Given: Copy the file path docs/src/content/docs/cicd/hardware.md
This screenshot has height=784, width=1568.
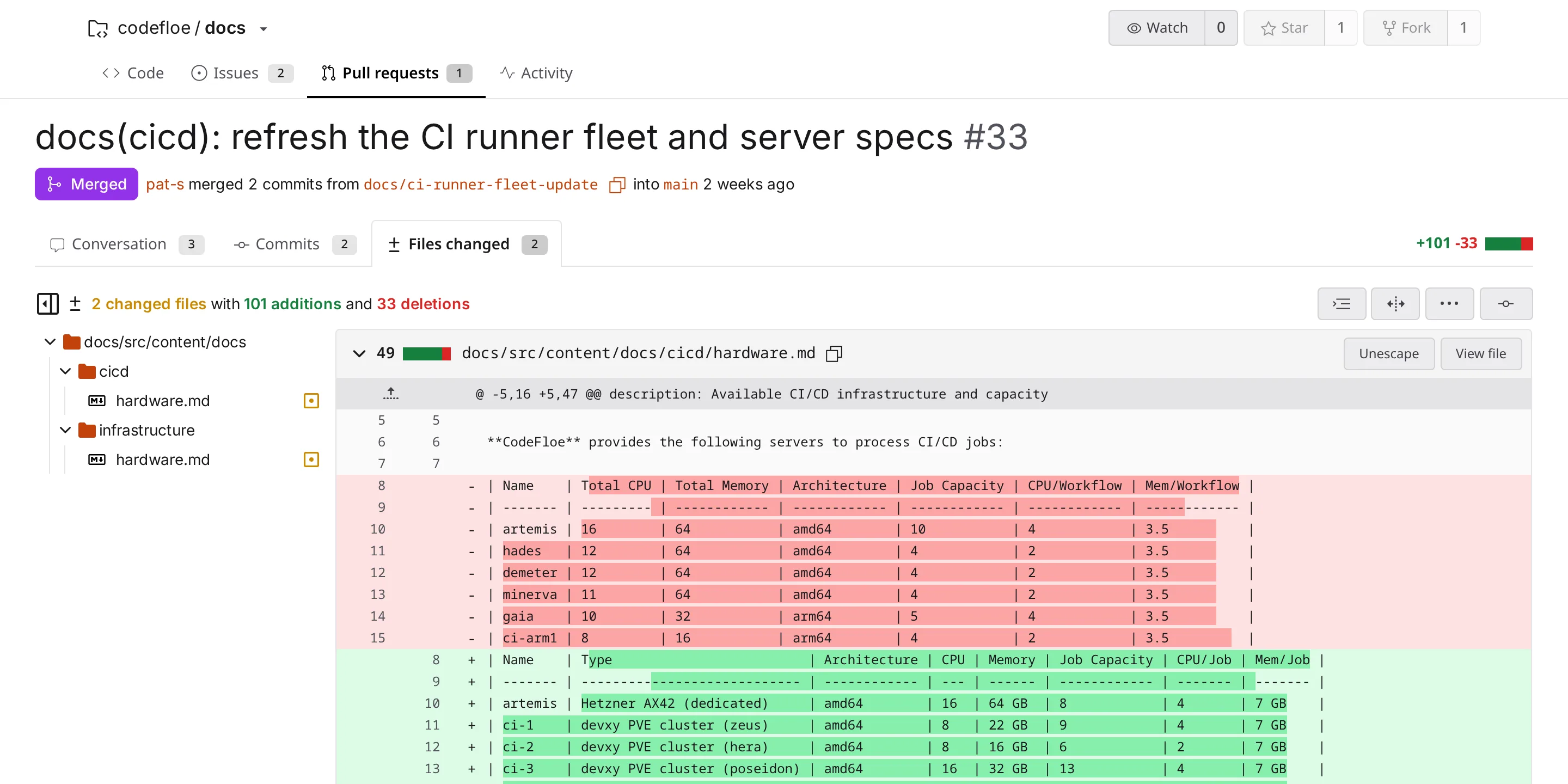Looking at the screenshot, I should point(834,354).
